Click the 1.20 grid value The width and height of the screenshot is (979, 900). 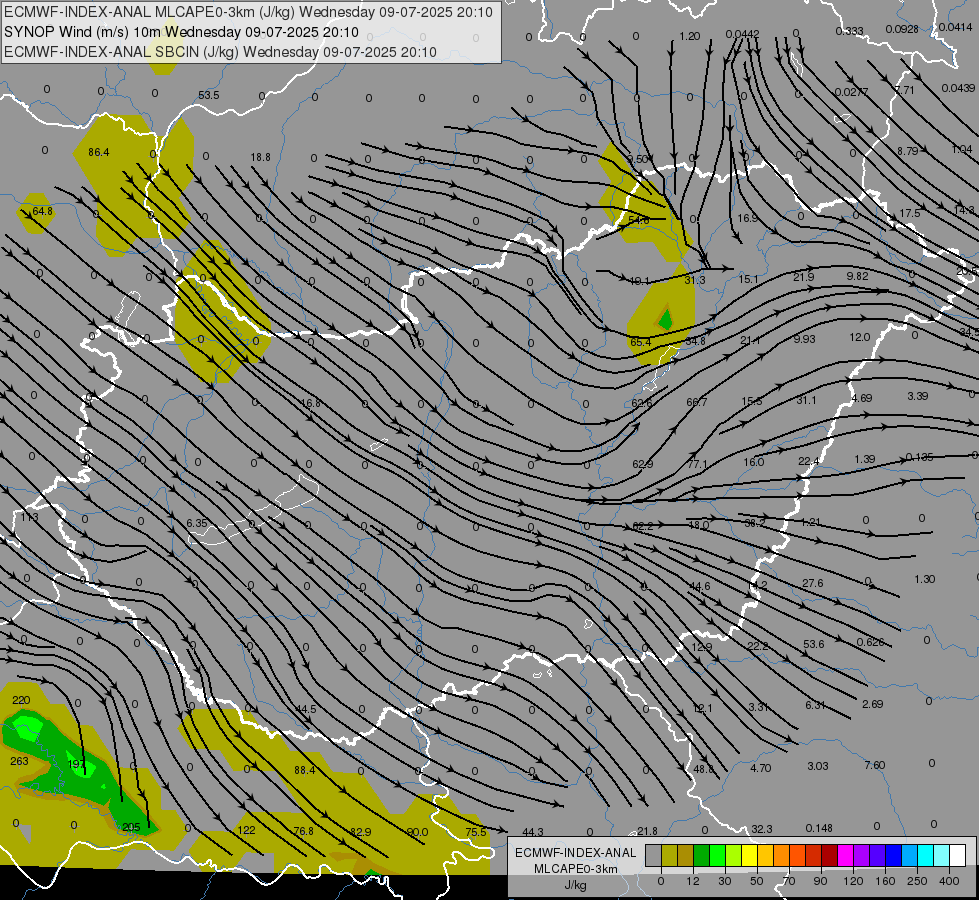coord(690,37)
